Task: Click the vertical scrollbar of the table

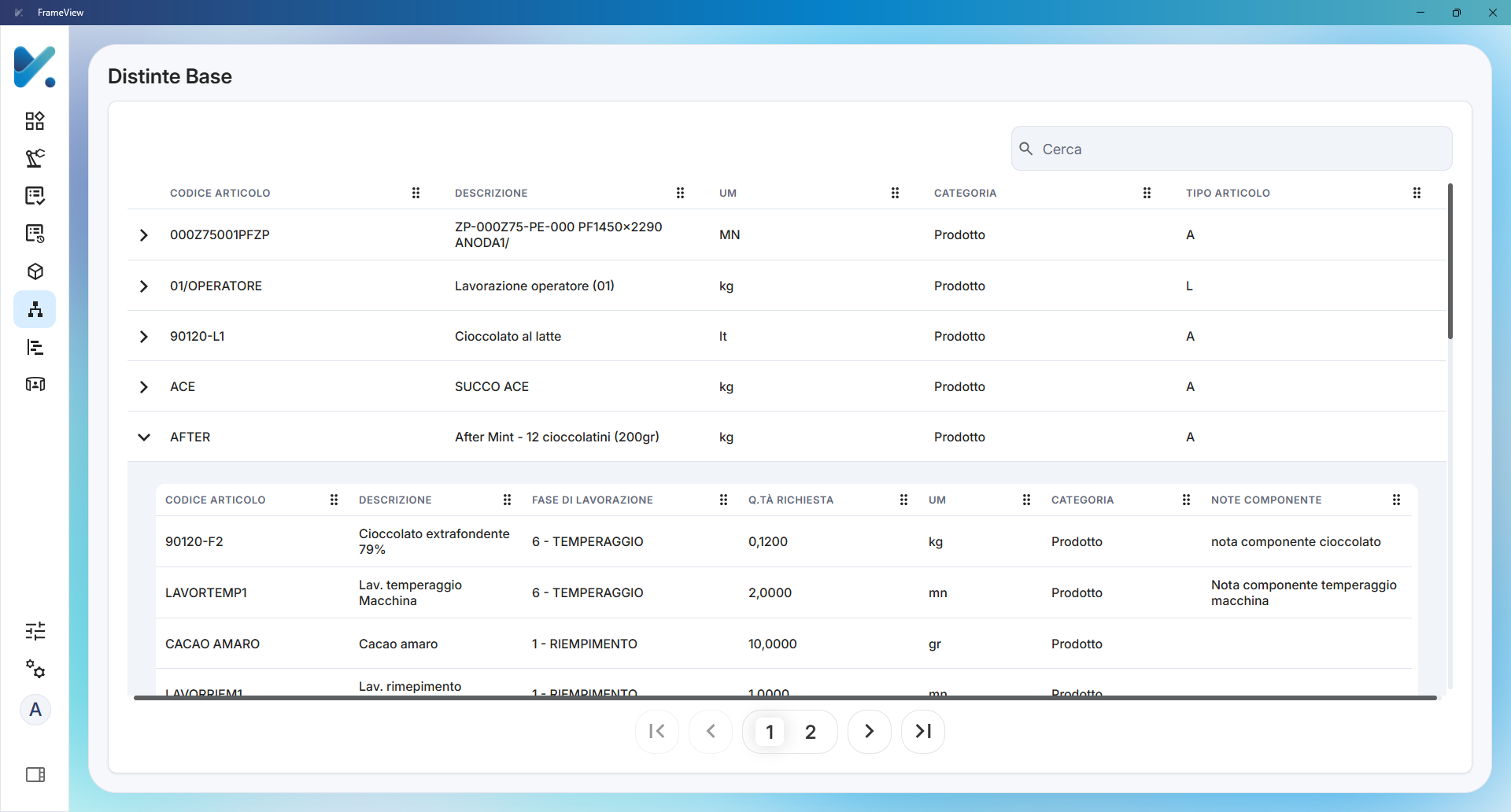Action: click(x=1450, y=261)
